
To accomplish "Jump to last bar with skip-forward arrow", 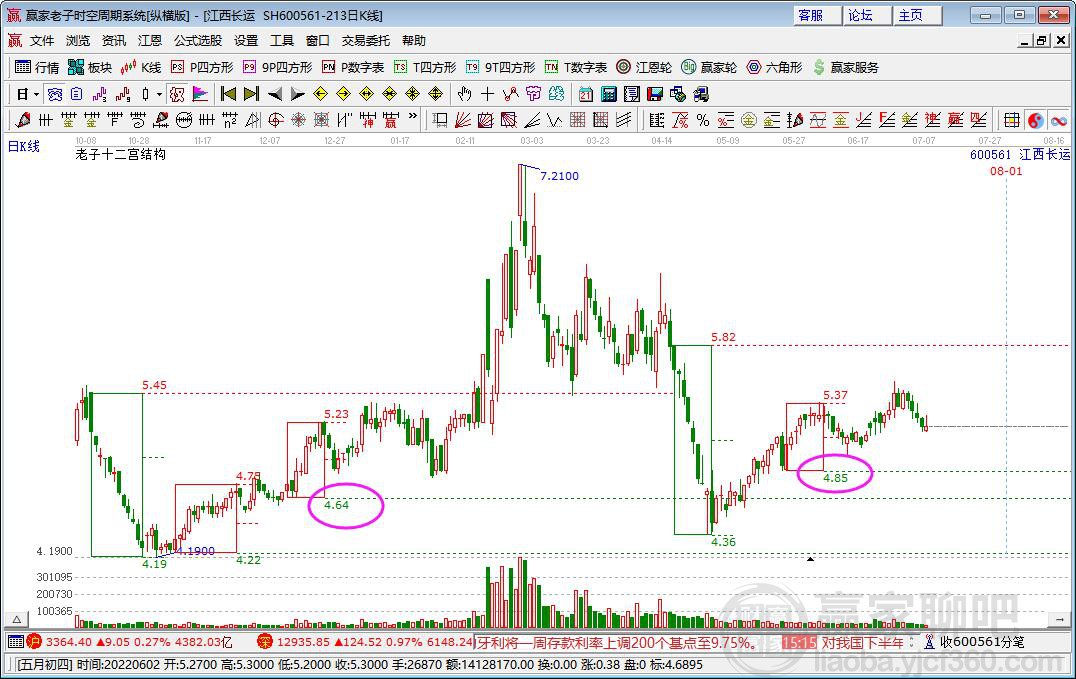I will click(x=252, y=94).
